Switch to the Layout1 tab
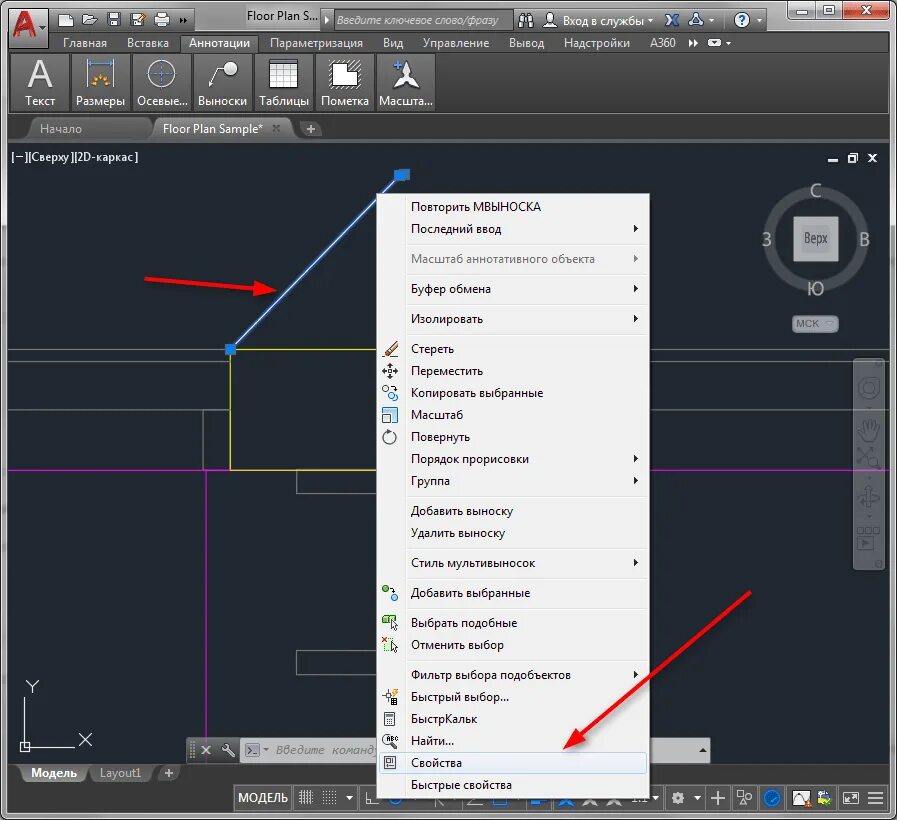Viewport: 897px width, 820px height. point(120,773)
